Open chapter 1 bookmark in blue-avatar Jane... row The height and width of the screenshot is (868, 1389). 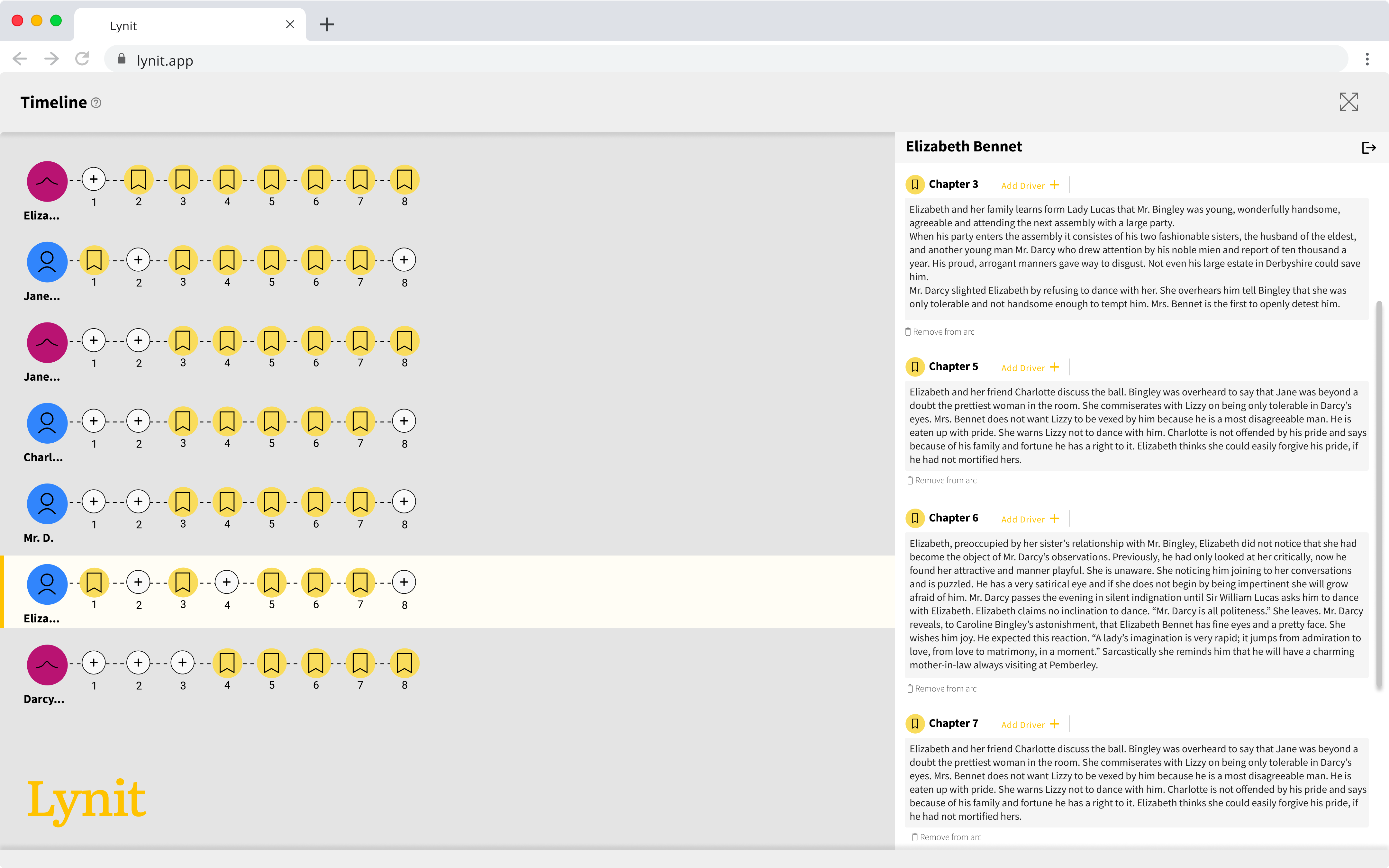[94, 260]
